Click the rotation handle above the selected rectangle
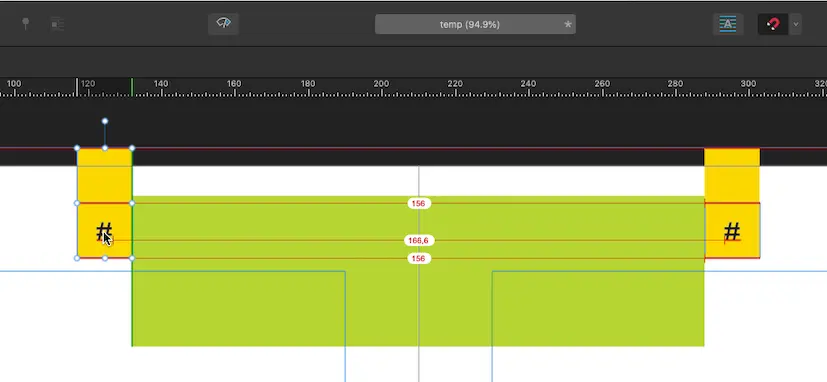 coord(105,121)
